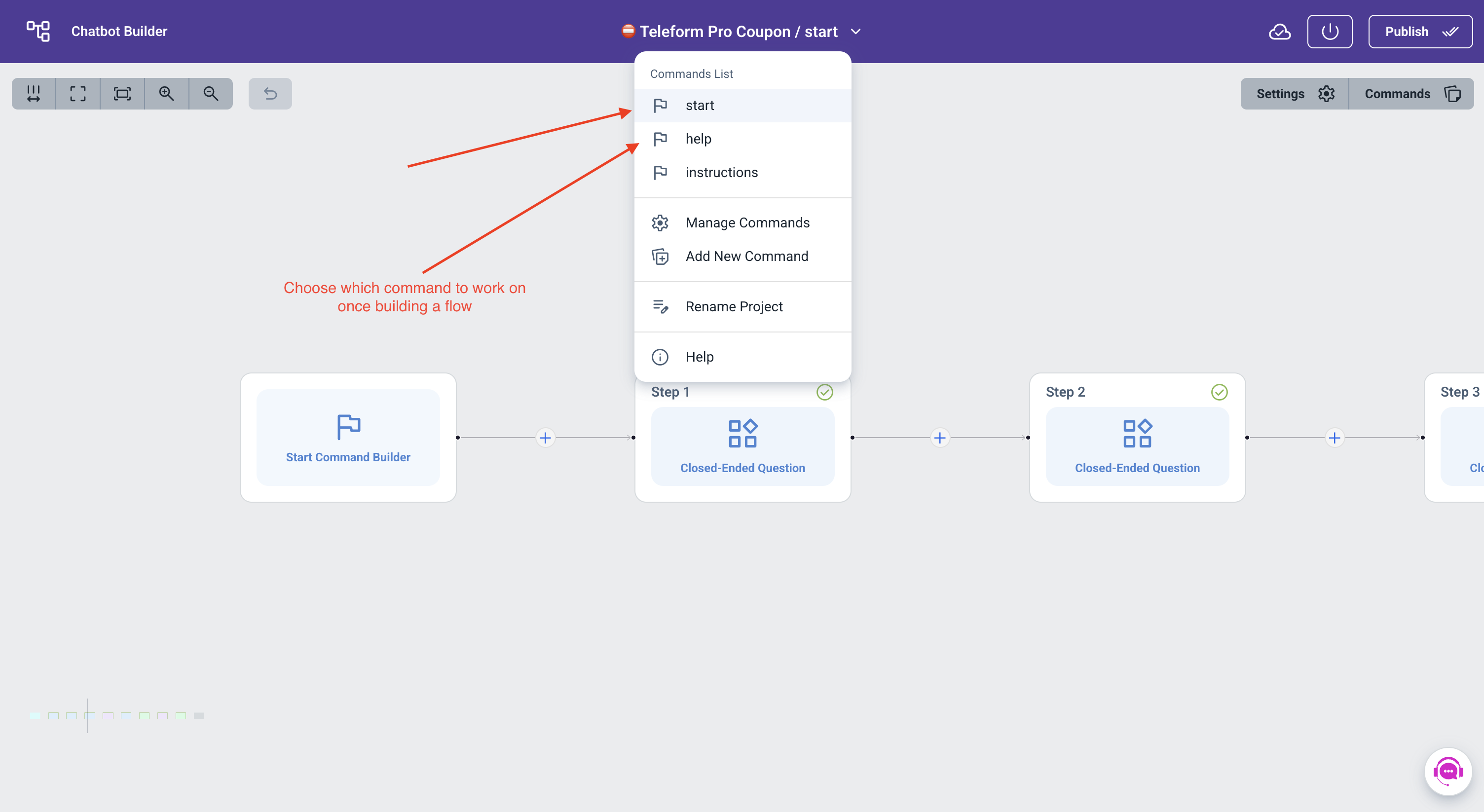Click the flag icon in Start Command Builder
This screenshot has width=1484, height=812.
coord(348,427)
